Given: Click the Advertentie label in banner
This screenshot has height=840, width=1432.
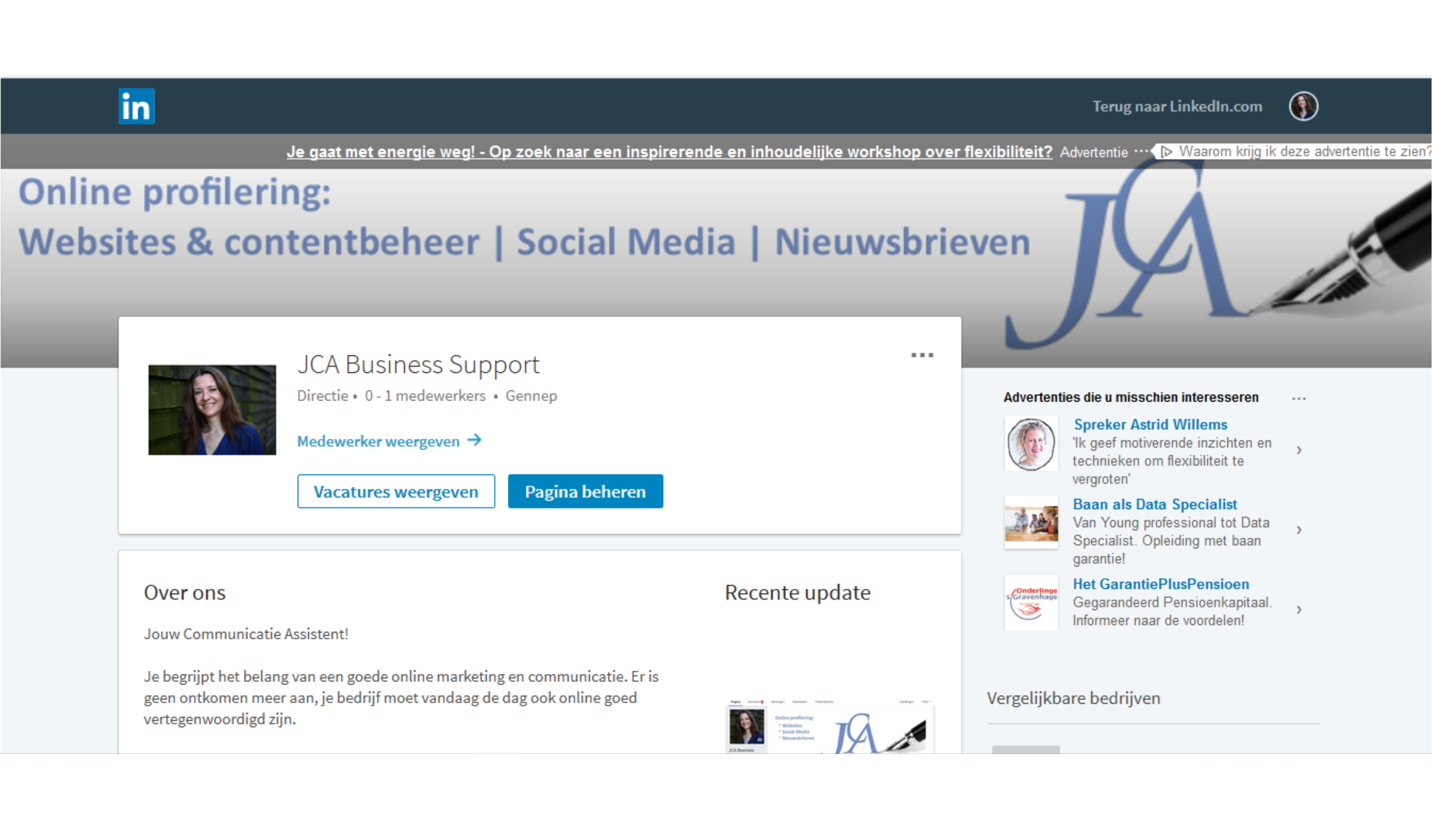Looking at the screenshot, I should coord(1093,152).
